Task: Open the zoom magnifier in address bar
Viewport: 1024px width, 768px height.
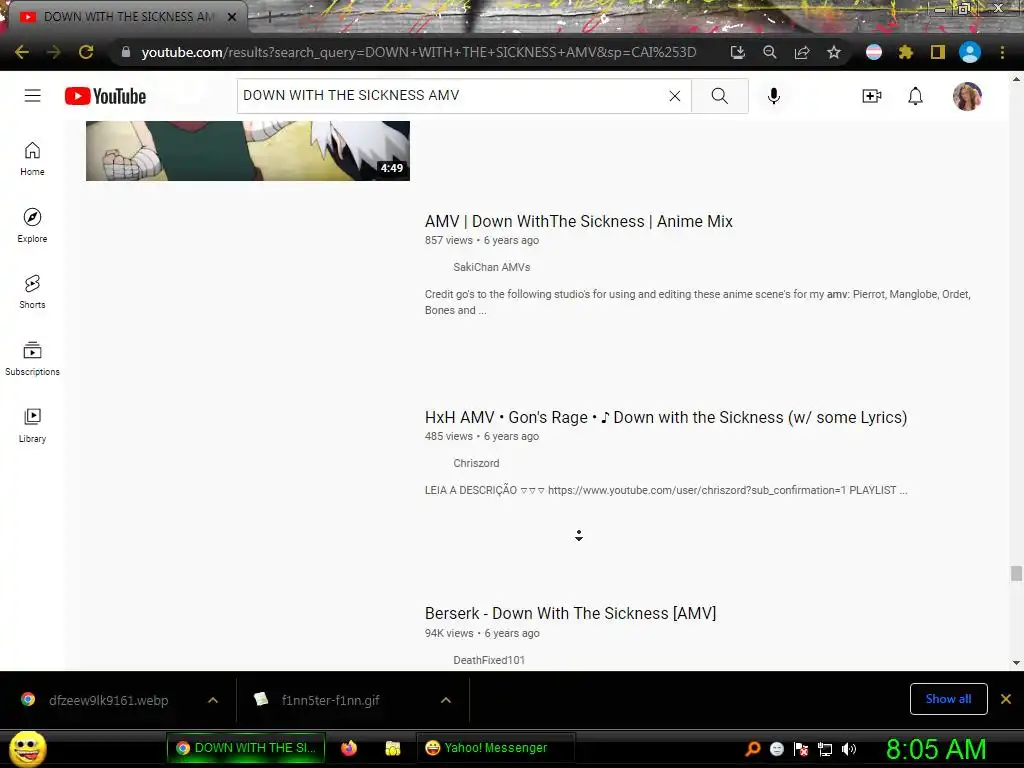Action: point(770,52)
